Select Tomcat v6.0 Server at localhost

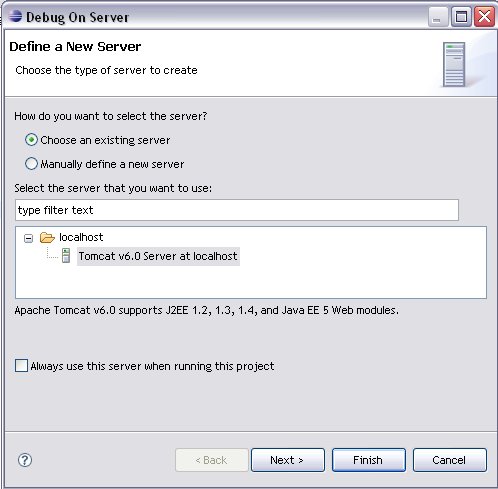pyautogui.click(x=158, y=256)
